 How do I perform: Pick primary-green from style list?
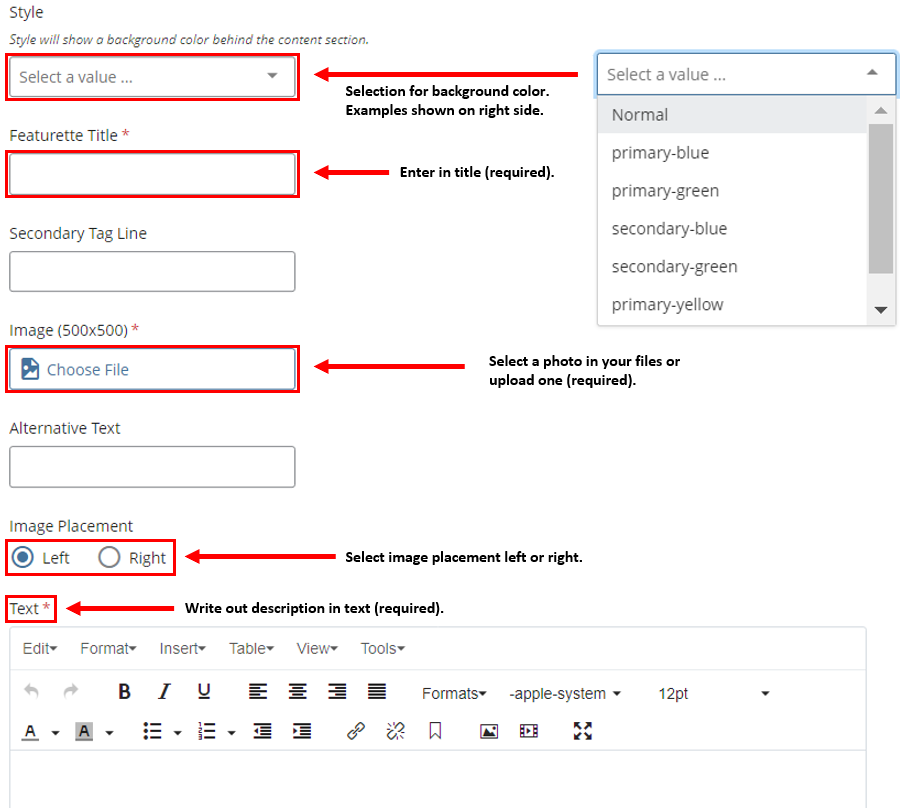click(x=665, y=191)
